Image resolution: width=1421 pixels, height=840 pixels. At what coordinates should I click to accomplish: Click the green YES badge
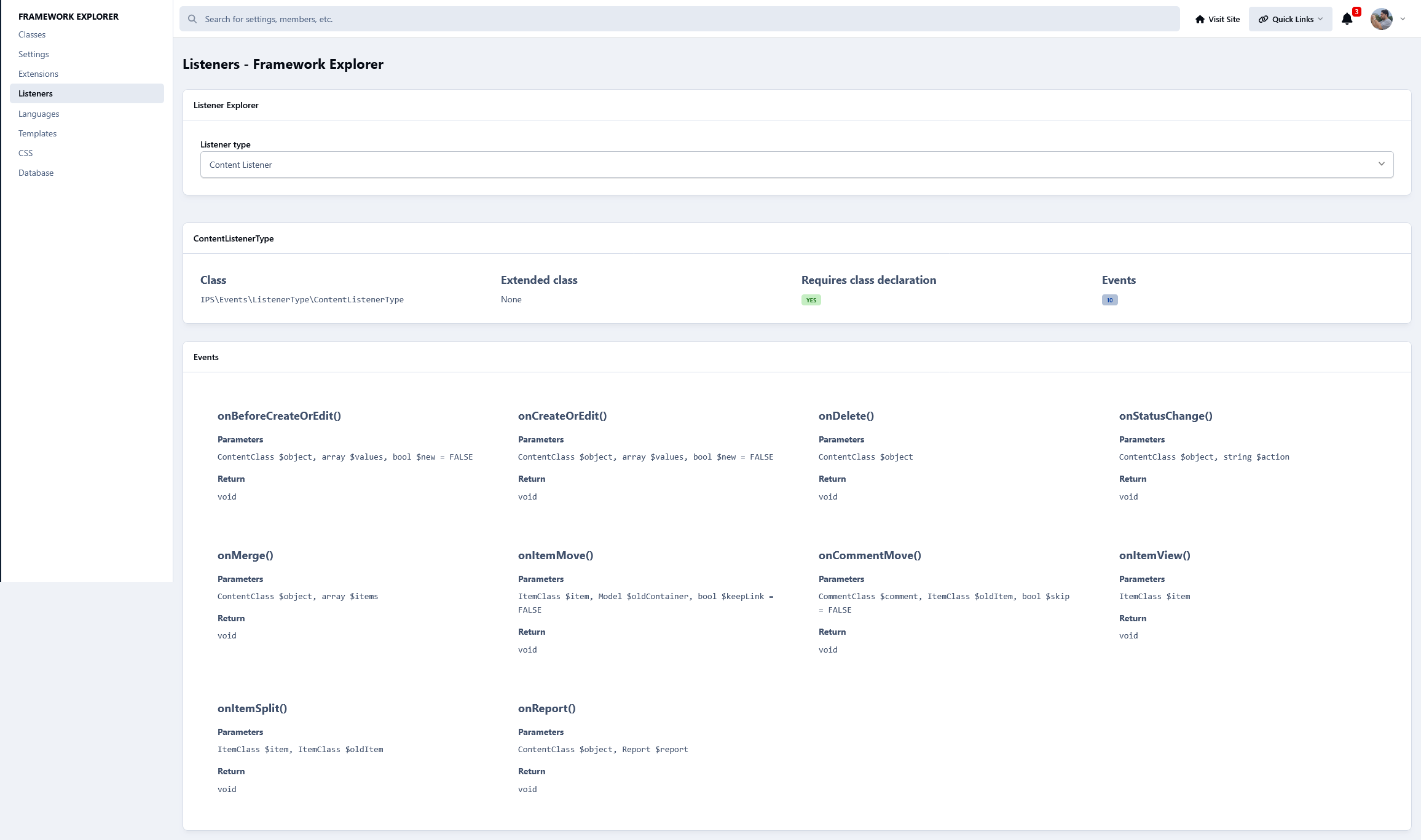[x=811, y=300]
